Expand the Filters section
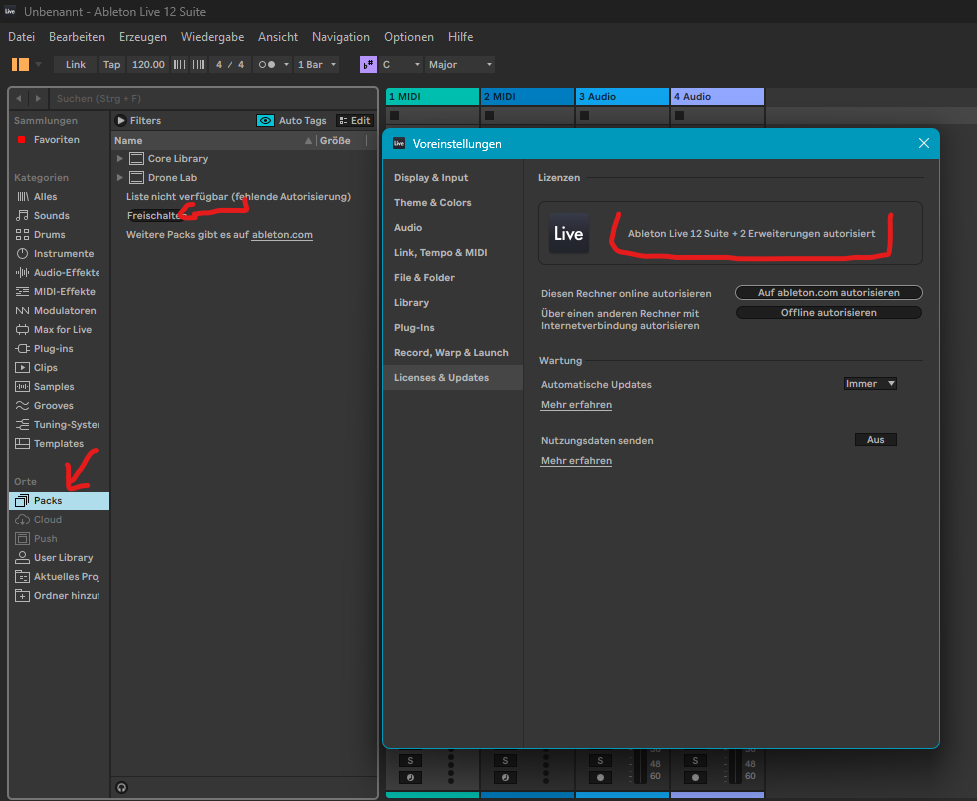The height and width of the screenshot is (801, 977). [x=122, y=121]
